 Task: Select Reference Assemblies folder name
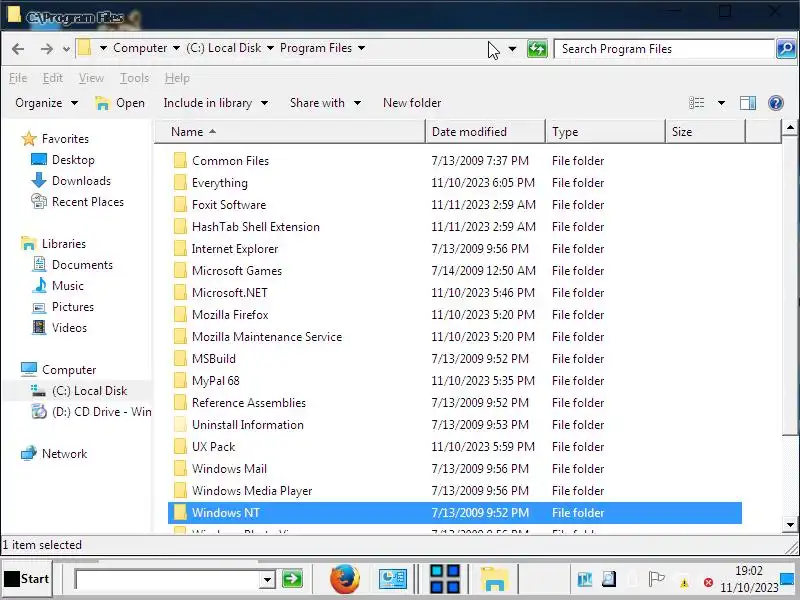click(x=249, y=403)
